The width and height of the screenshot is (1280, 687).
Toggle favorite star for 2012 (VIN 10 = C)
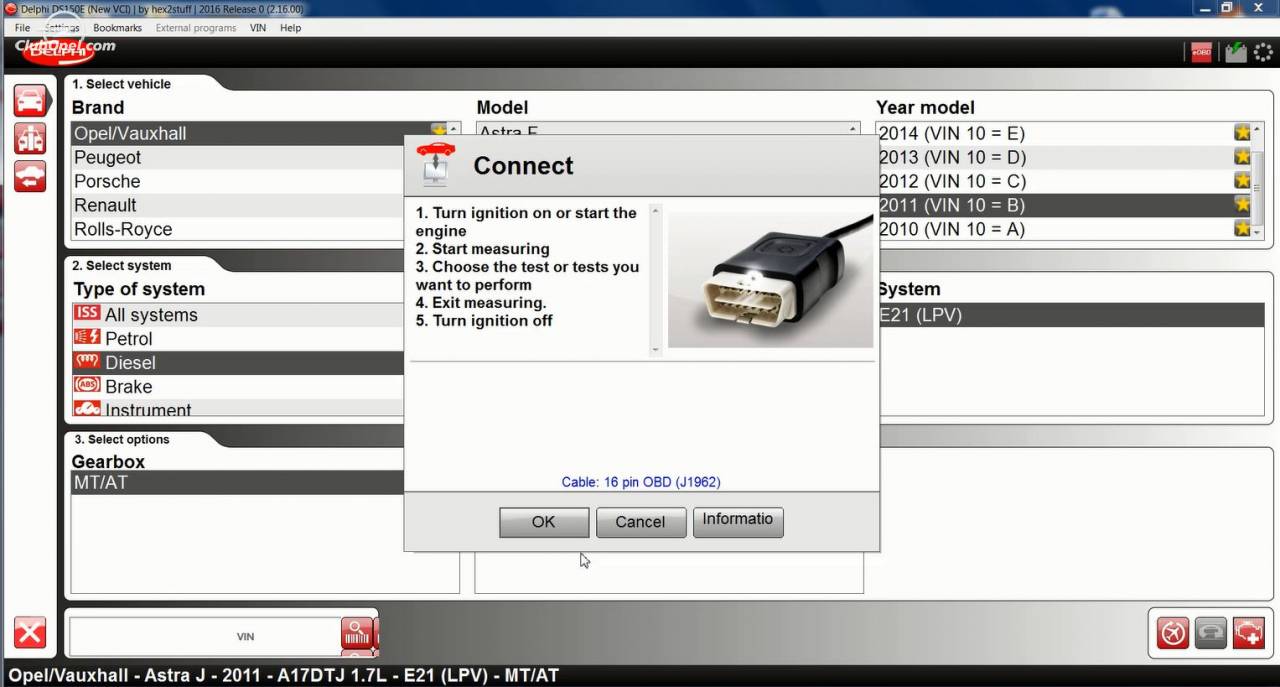point(1242,181)
